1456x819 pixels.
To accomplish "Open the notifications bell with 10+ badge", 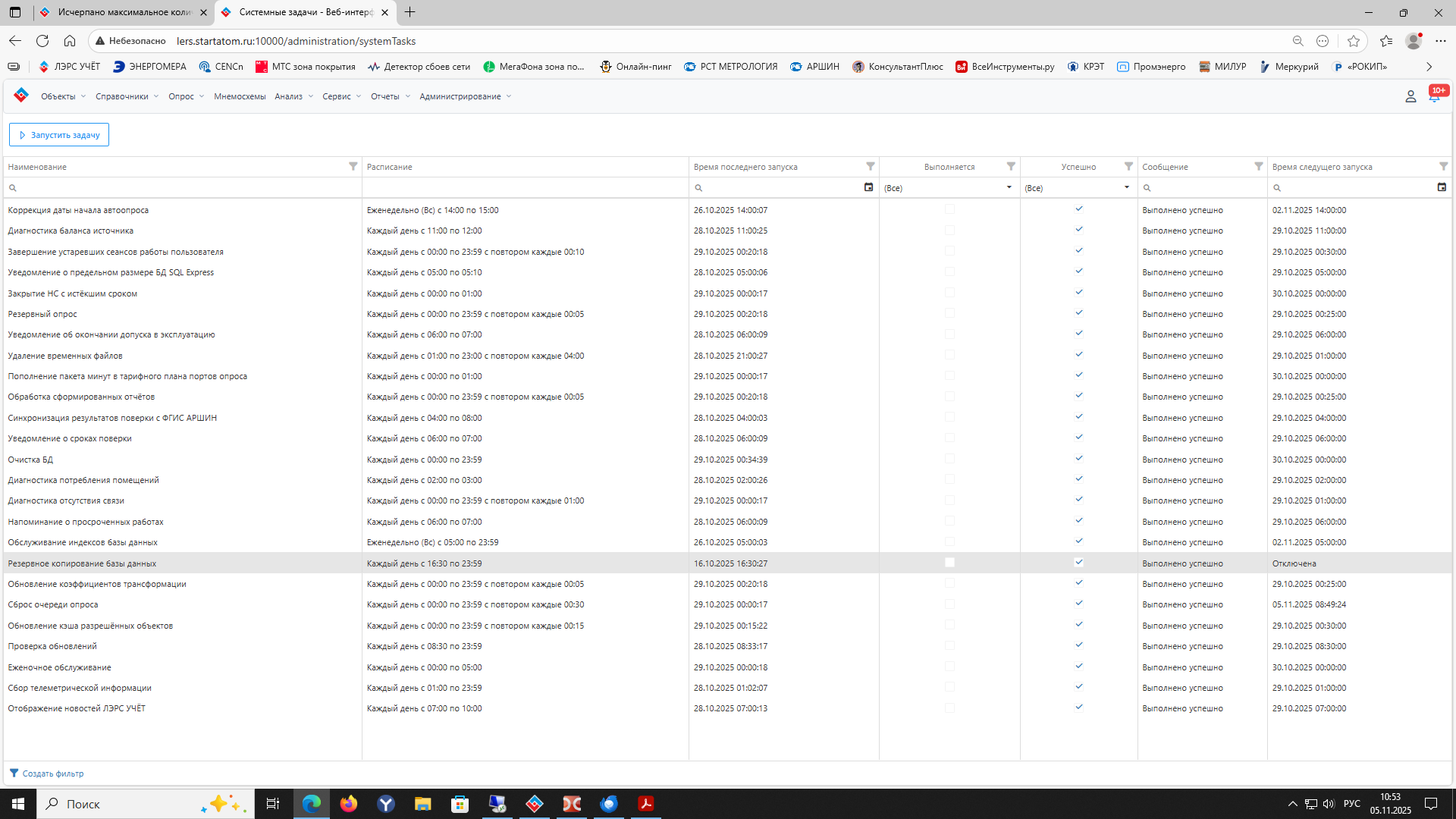I will 1434,96.
